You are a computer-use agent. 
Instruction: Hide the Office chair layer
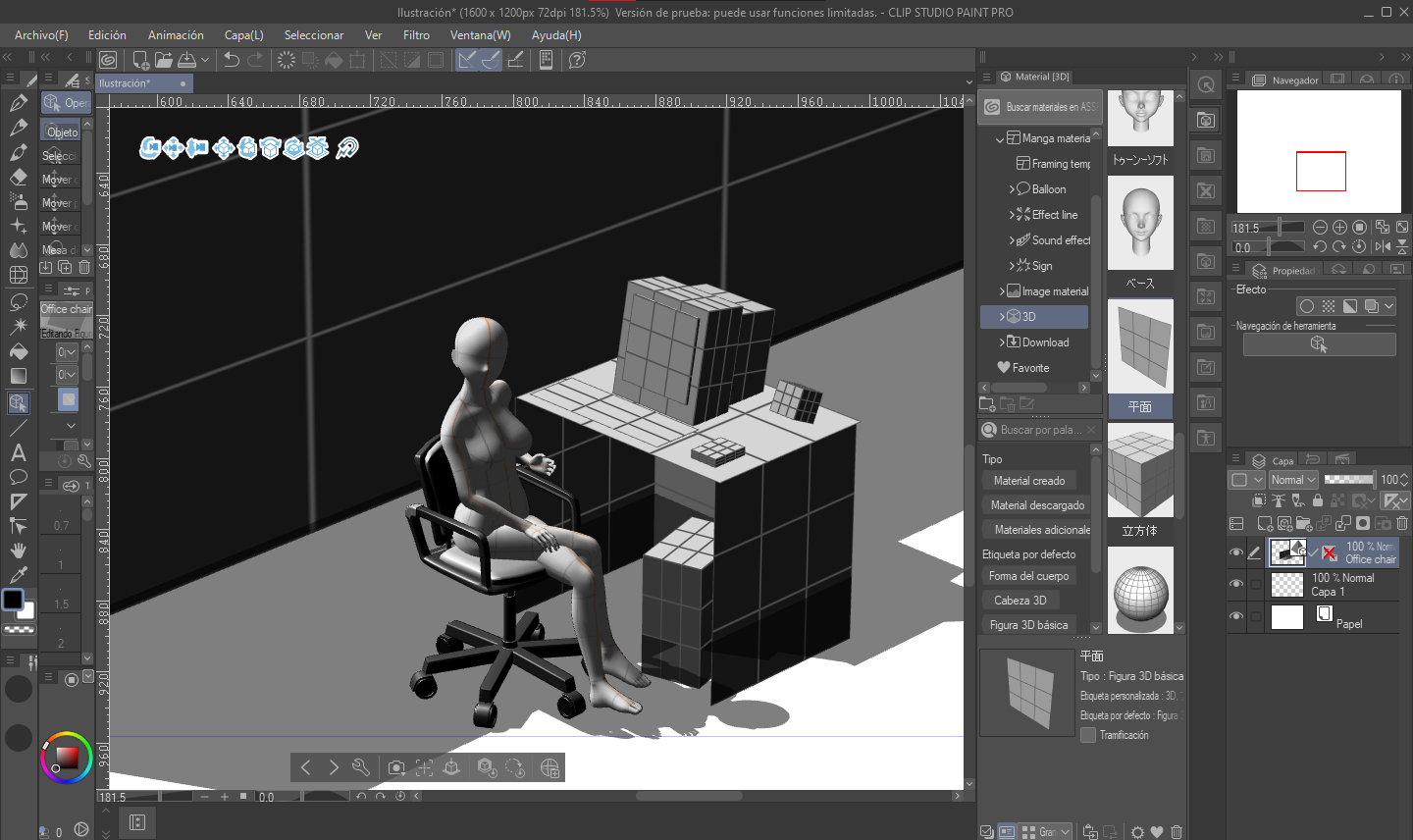point(1236,552)
